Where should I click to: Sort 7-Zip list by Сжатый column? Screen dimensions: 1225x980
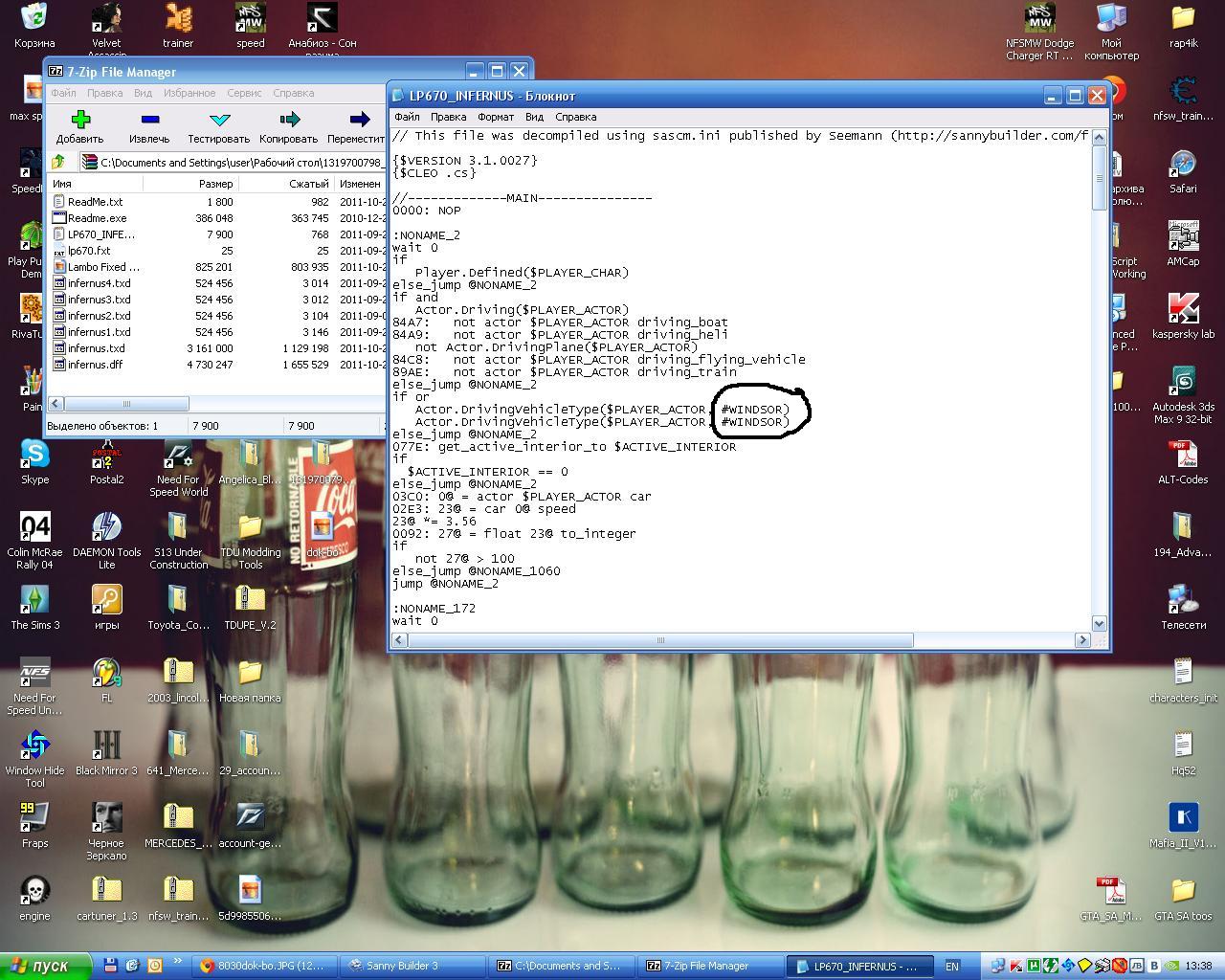pyautogui.click(x=284, y=184)
